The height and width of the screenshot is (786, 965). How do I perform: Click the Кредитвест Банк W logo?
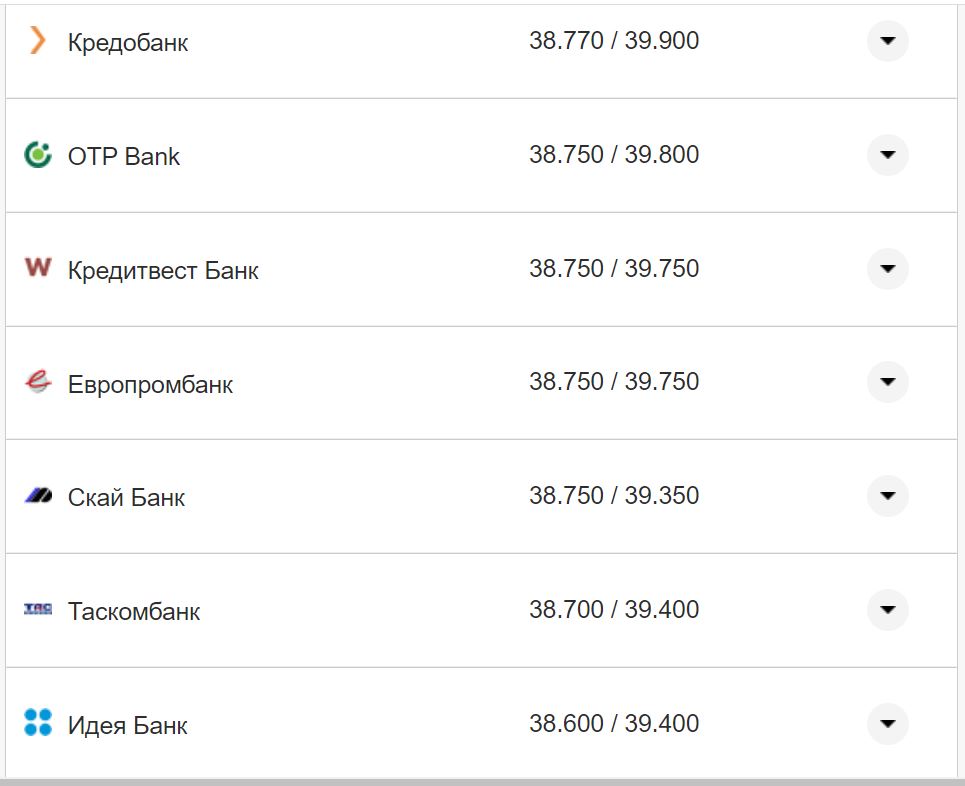pos(38,268)
